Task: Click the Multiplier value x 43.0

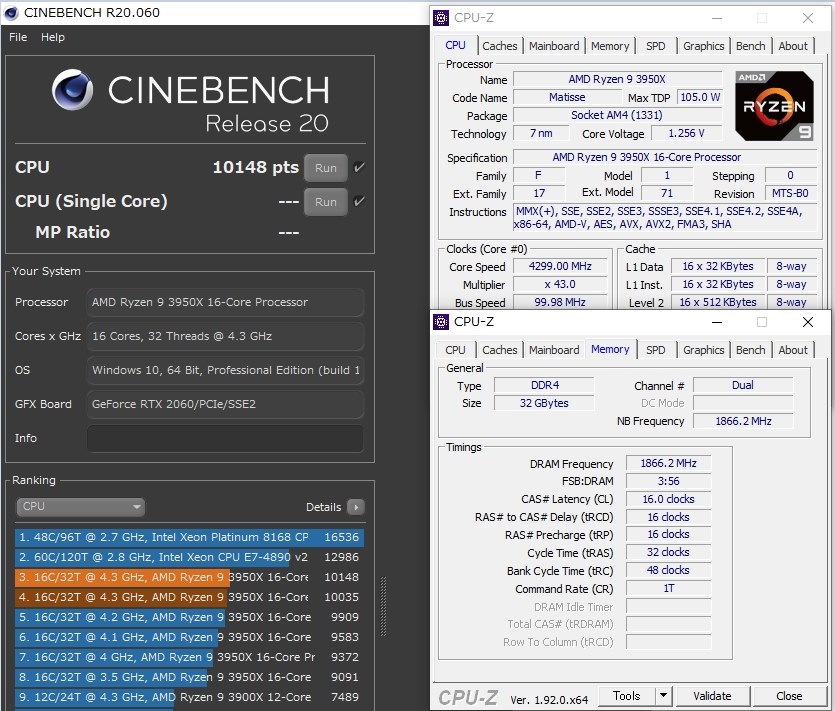Action: [560, 284]
